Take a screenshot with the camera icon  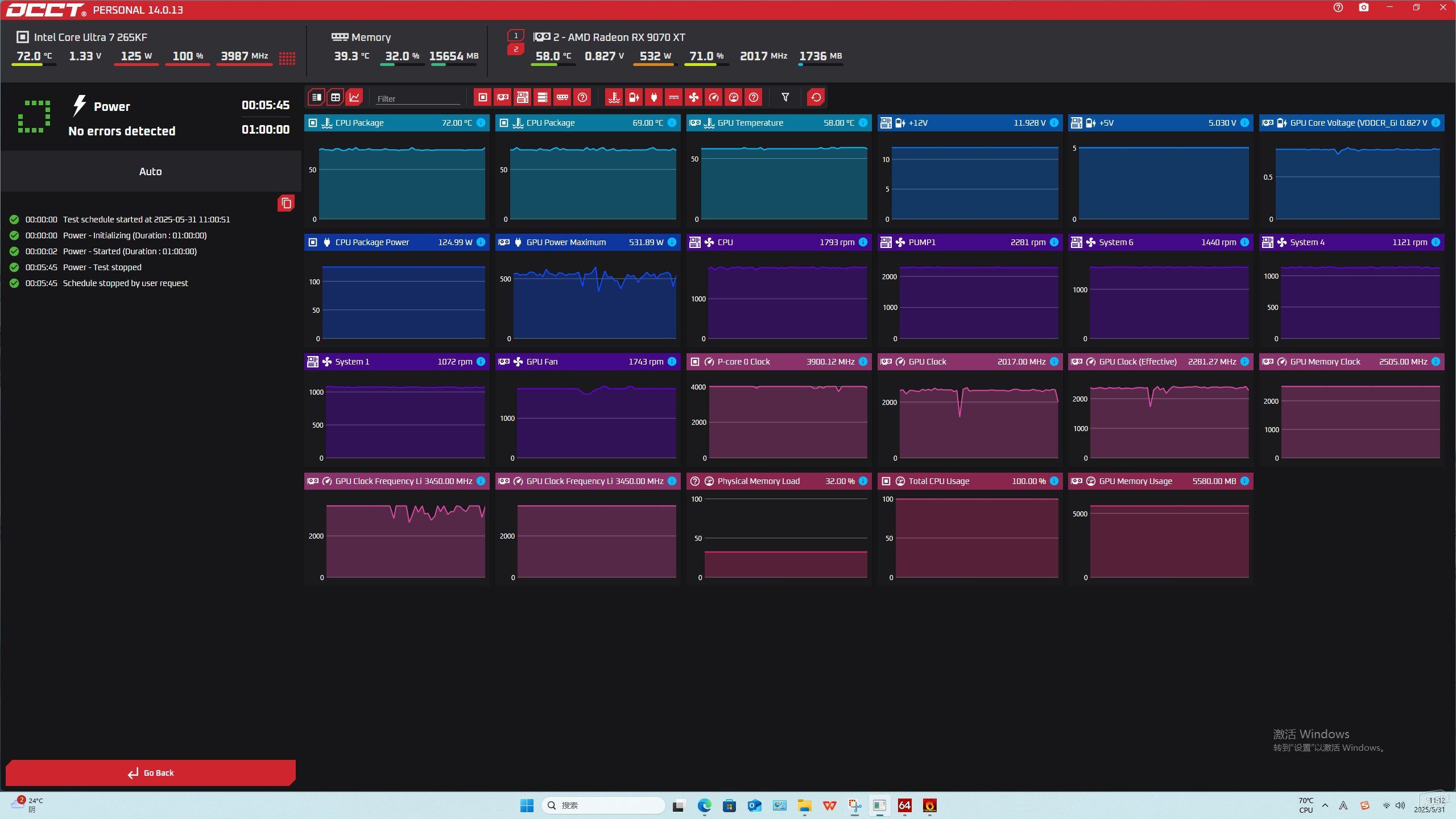[x=1364, y=8]
